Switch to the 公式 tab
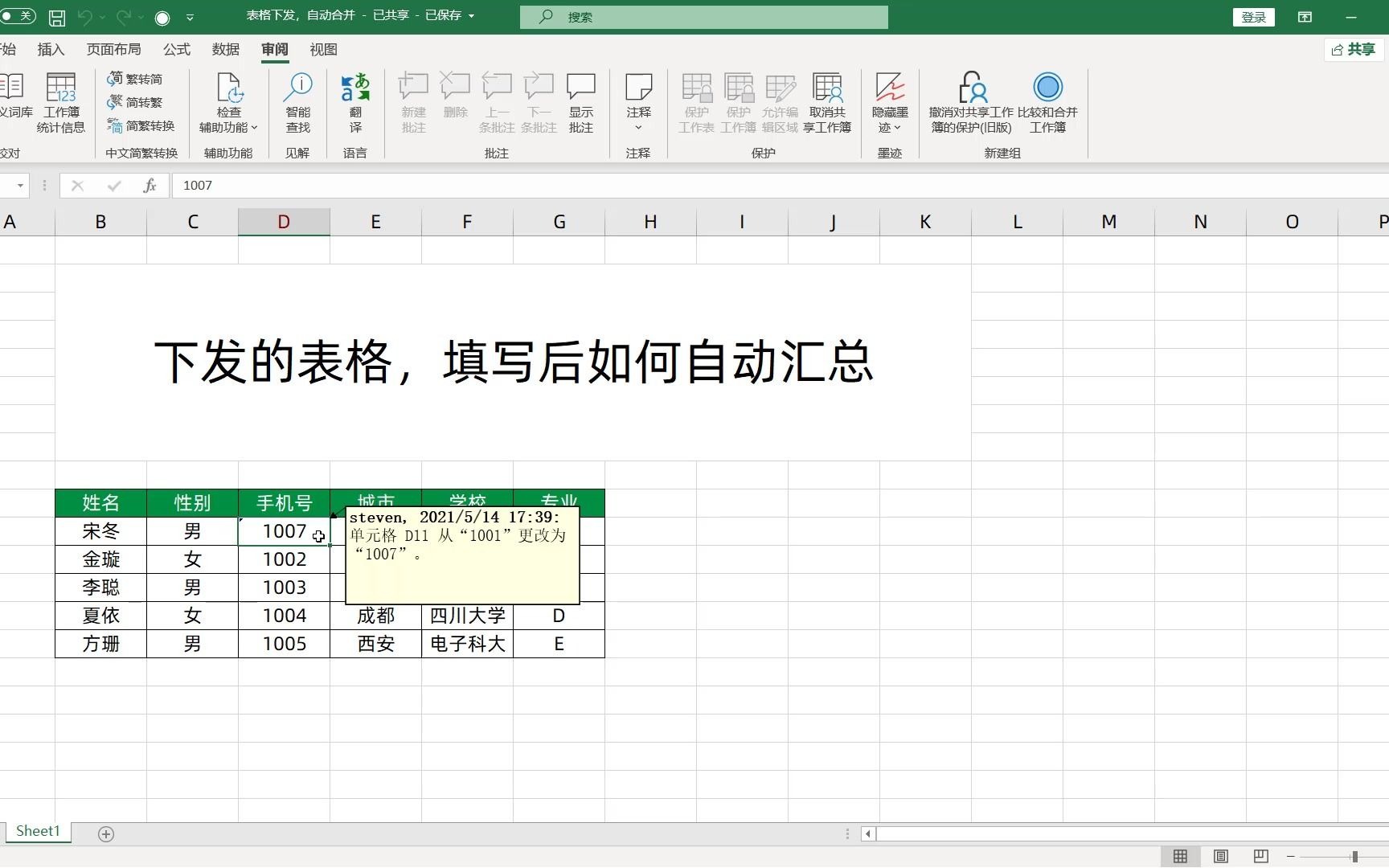The width and height of the screenshot is (1389, 868). pyautogui.click(x=177, y=50)
